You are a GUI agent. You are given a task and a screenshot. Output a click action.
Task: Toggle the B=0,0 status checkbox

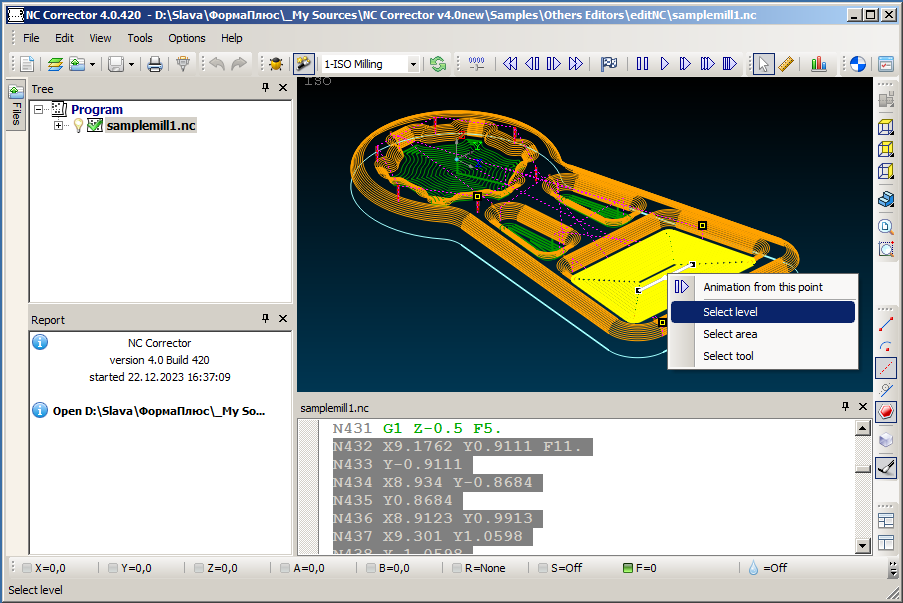(x=371, y=568)
